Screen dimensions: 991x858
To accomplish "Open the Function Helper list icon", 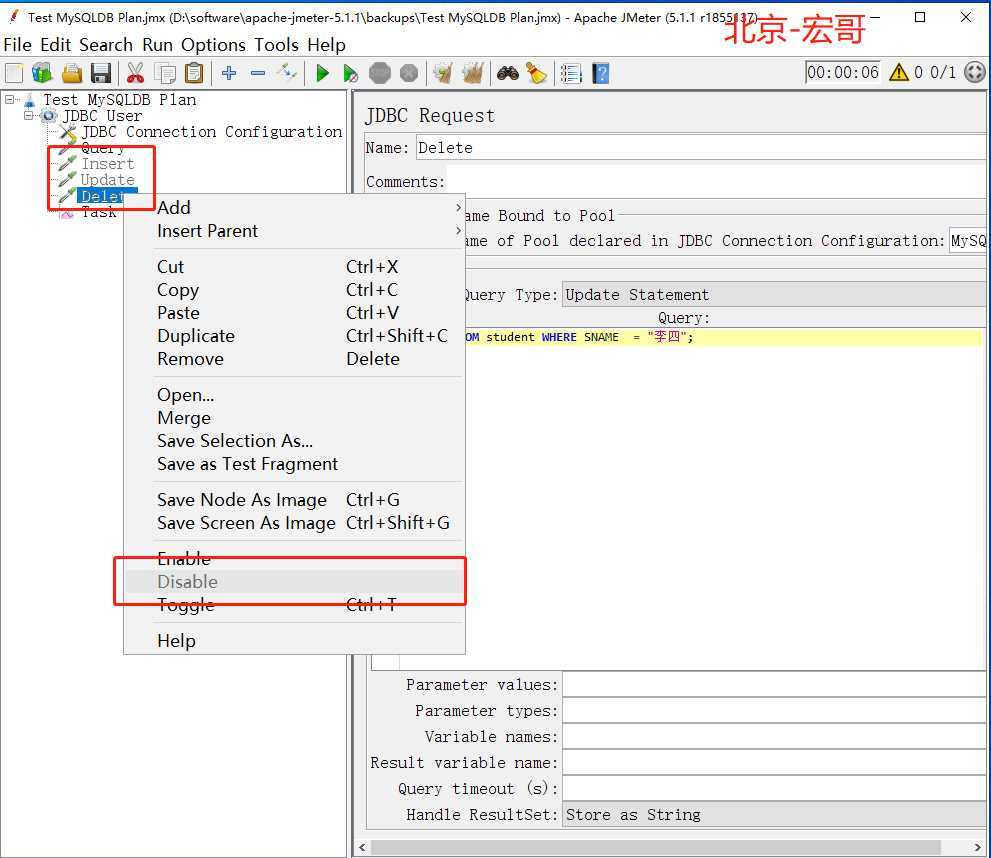I will [571, 73].
